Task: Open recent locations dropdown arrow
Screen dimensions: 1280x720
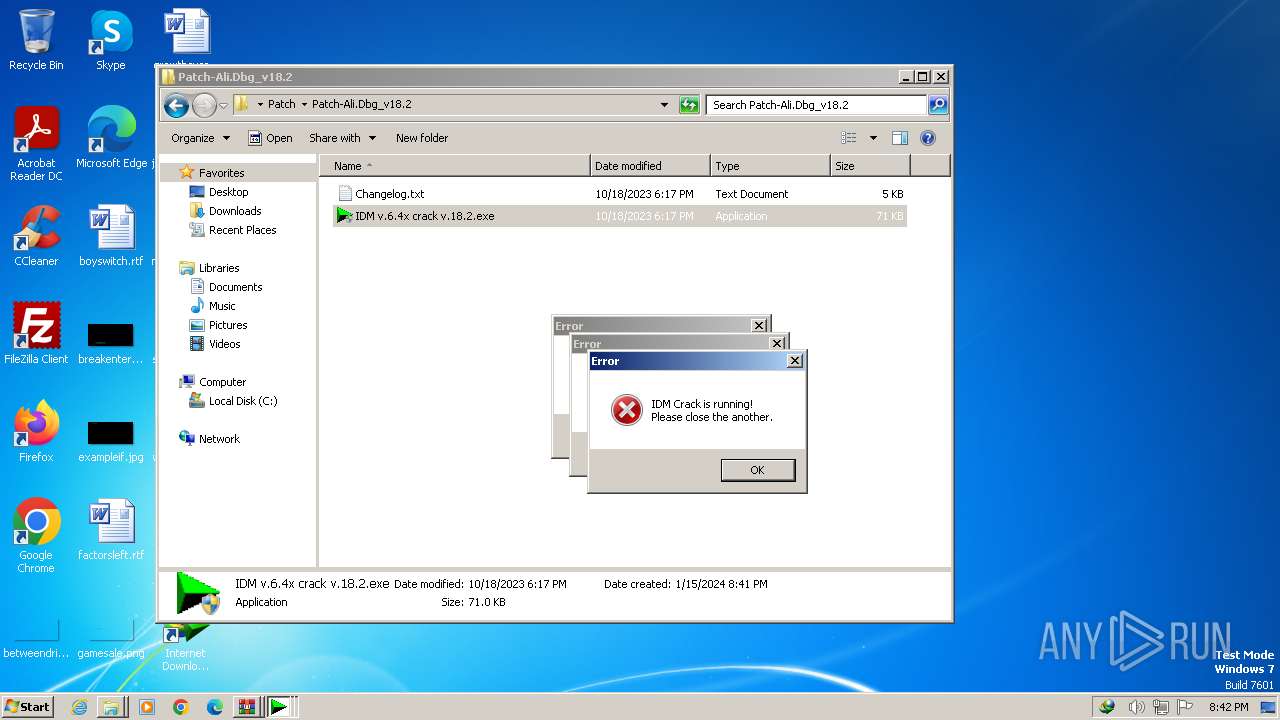Action: click(224, 105)
